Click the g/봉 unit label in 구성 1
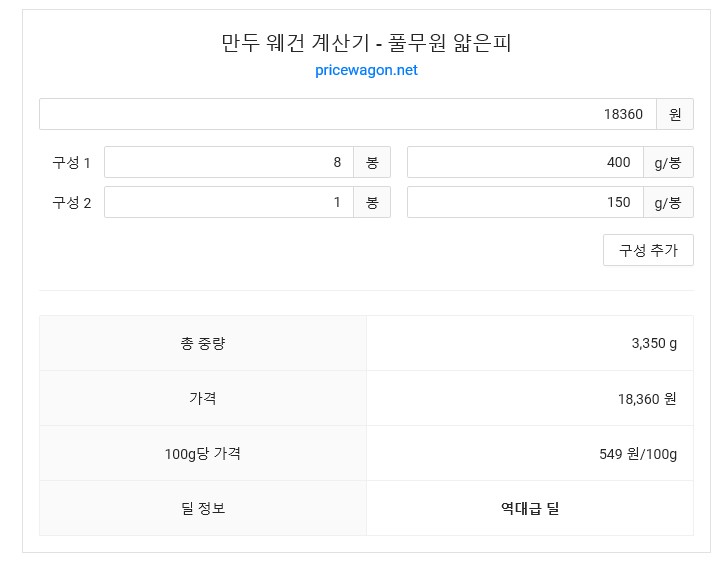 668,162
